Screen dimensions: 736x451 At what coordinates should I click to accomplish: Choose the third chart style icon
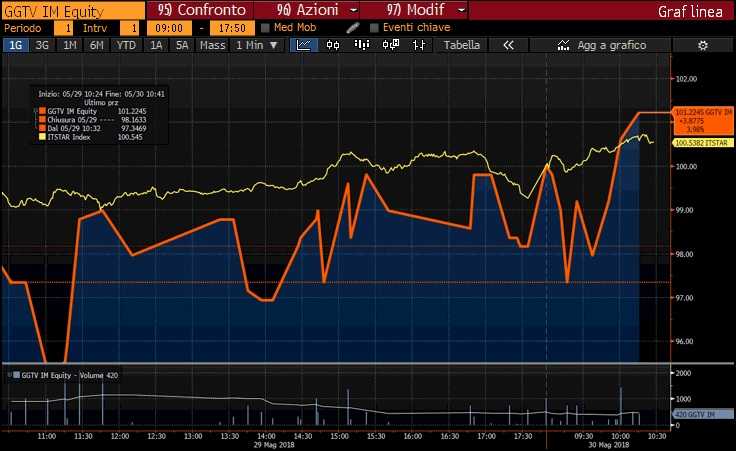(x=362, y=45)
